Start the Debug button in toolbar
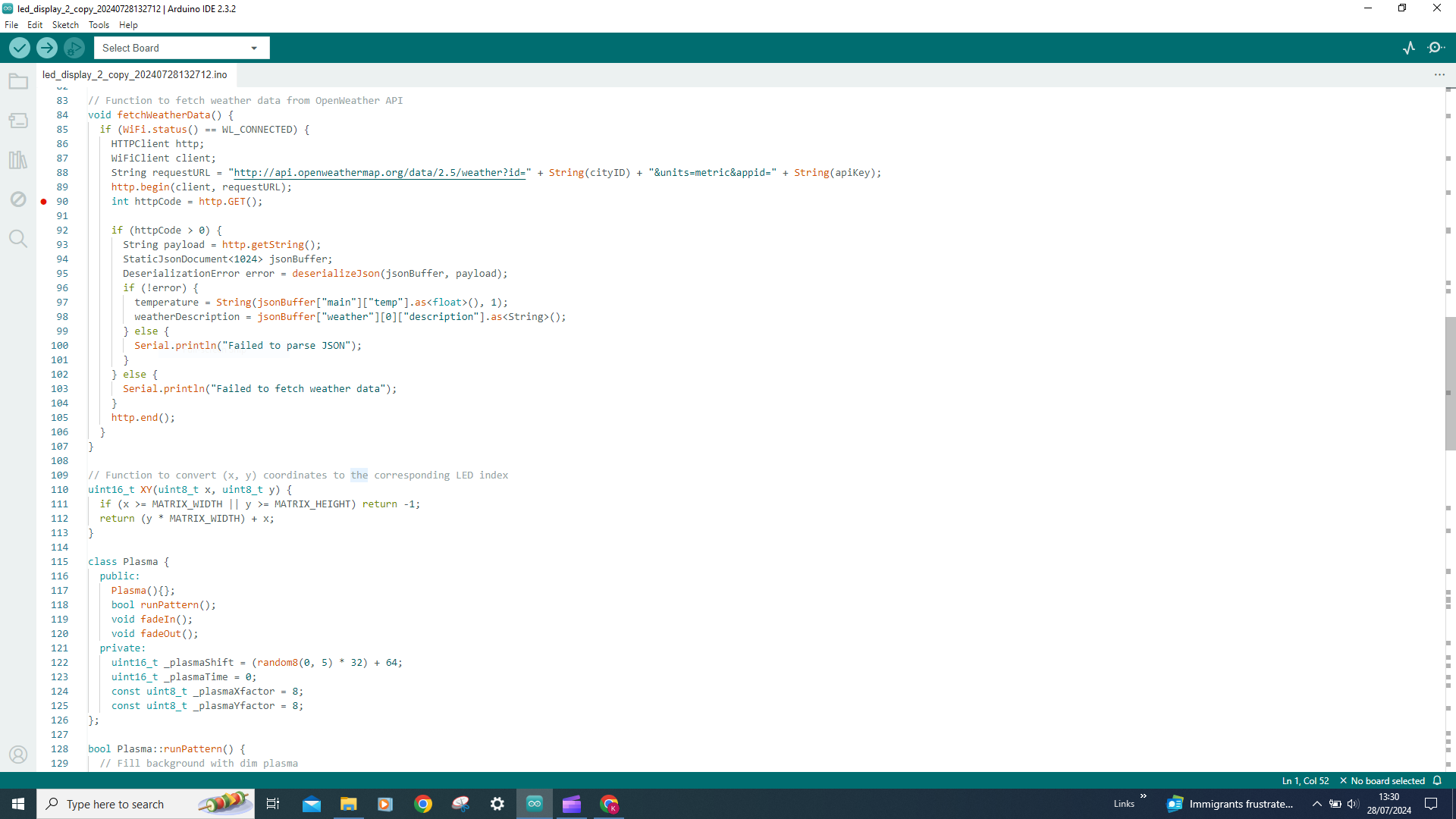The width and height of the screenshot is (1456, 819). [x=74, y=48]
